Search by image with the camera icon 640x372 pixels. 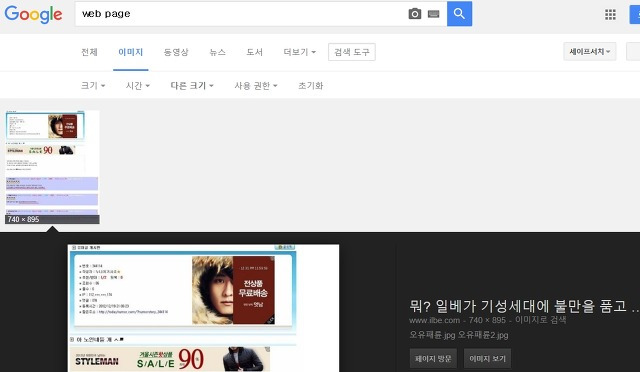tap(415, 14)
